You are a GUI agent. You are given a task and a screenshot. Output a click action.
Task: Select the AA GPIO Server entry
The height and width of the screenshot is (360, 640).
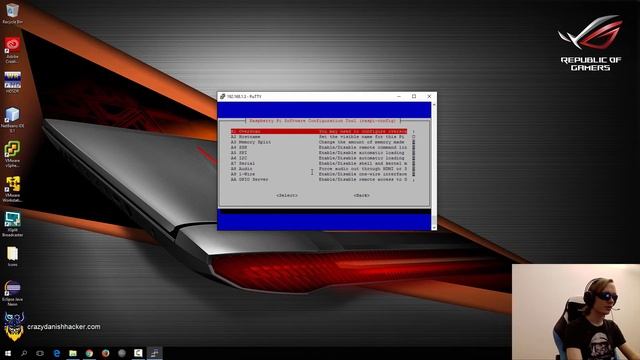click(x=319, y=179)
